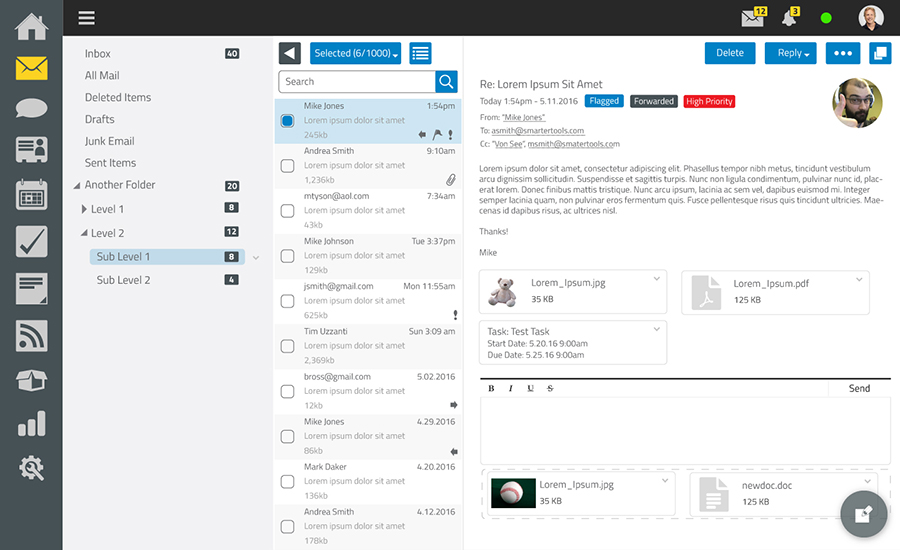Select the Sent Items folder
900x550 pixels.
click(x=110, y=163)
